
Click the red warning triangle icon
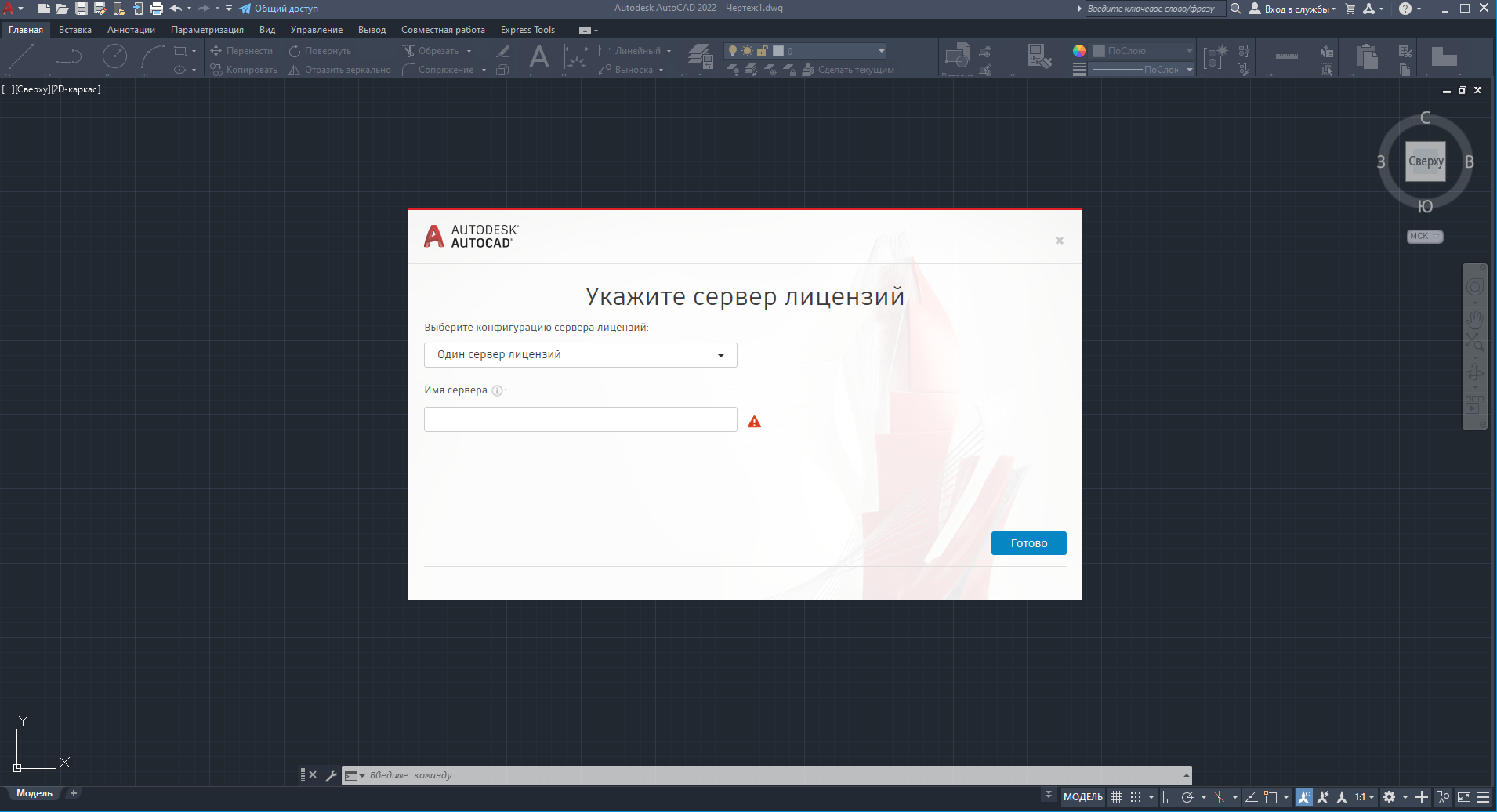pyautogui.click(x=754, y=422)
